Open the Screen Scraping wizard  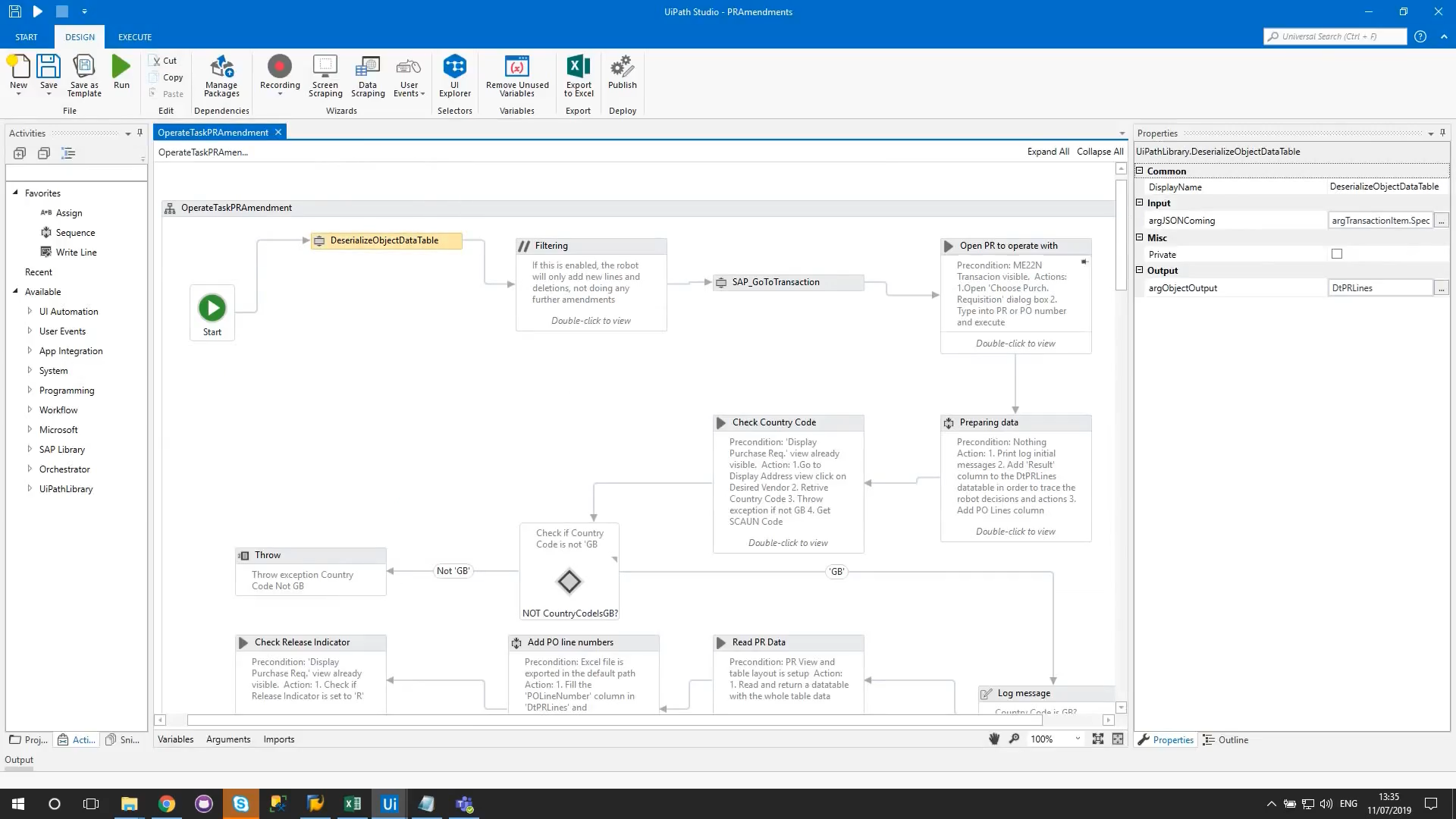tap(325, 68)
